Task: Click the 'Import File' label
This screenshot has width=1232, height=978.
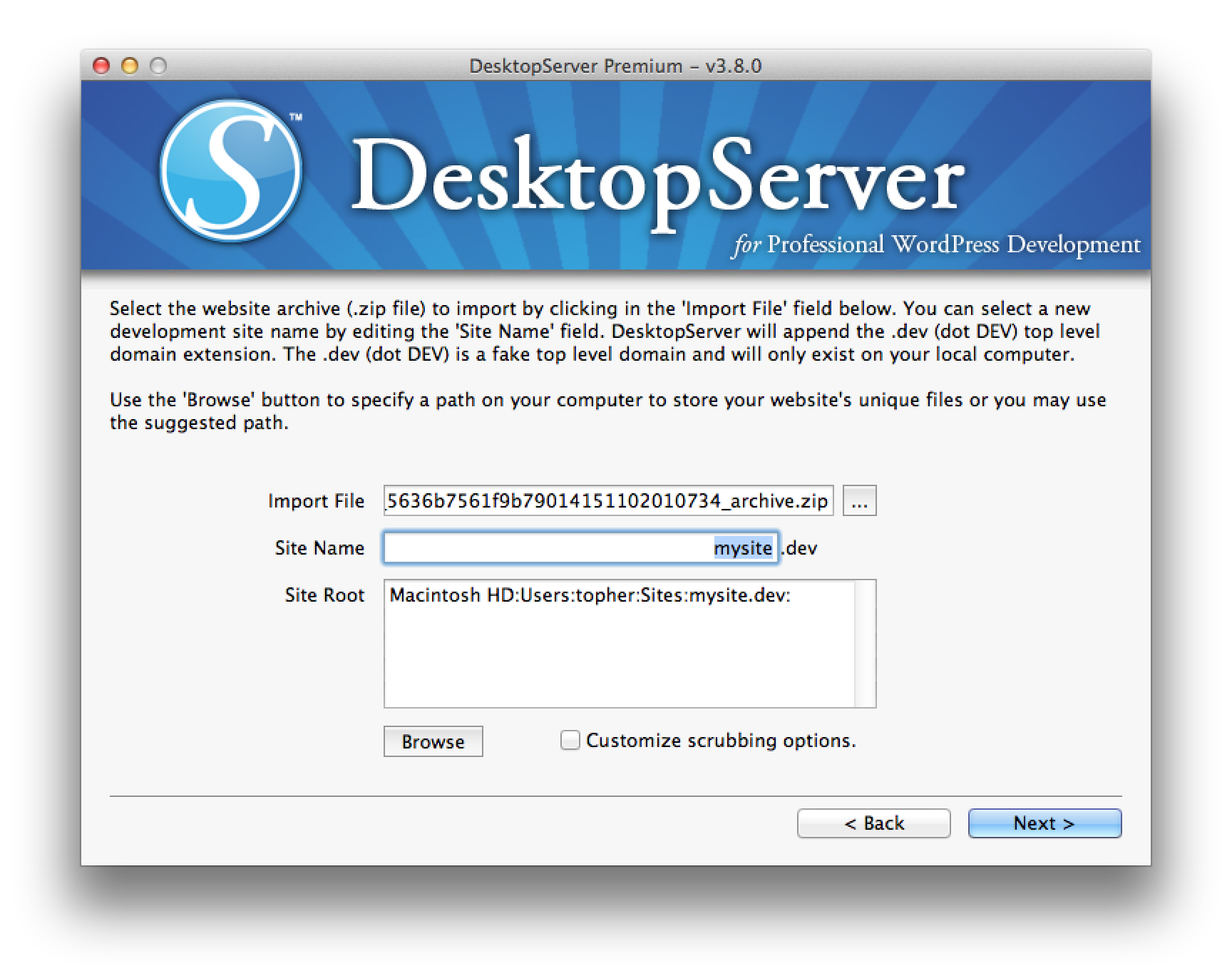Action: (x=316, y=501)
